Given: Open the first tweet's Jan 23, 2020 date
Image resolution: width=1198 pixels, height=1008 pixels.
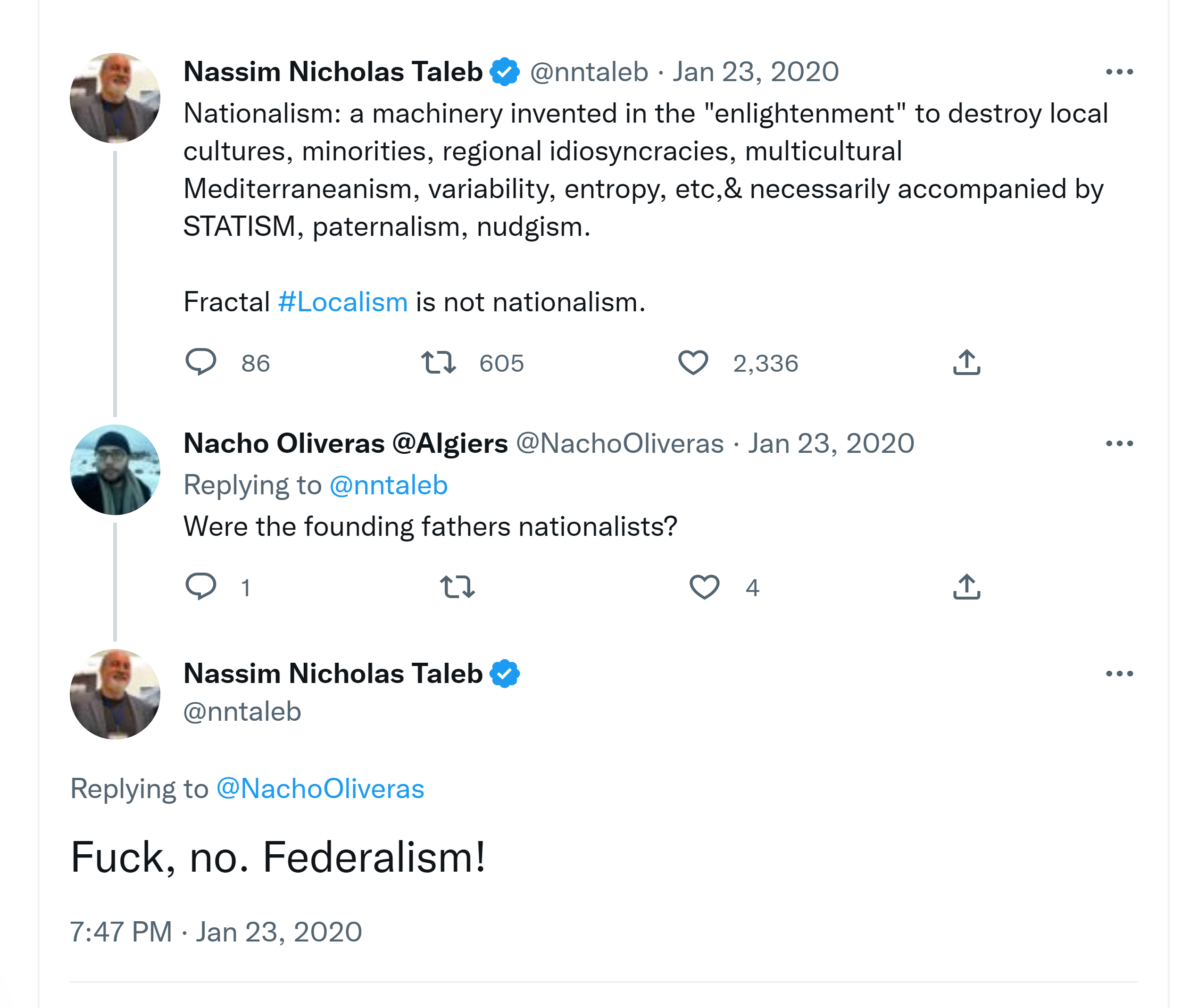Looking at the screenshot, I should pos(755,72).
